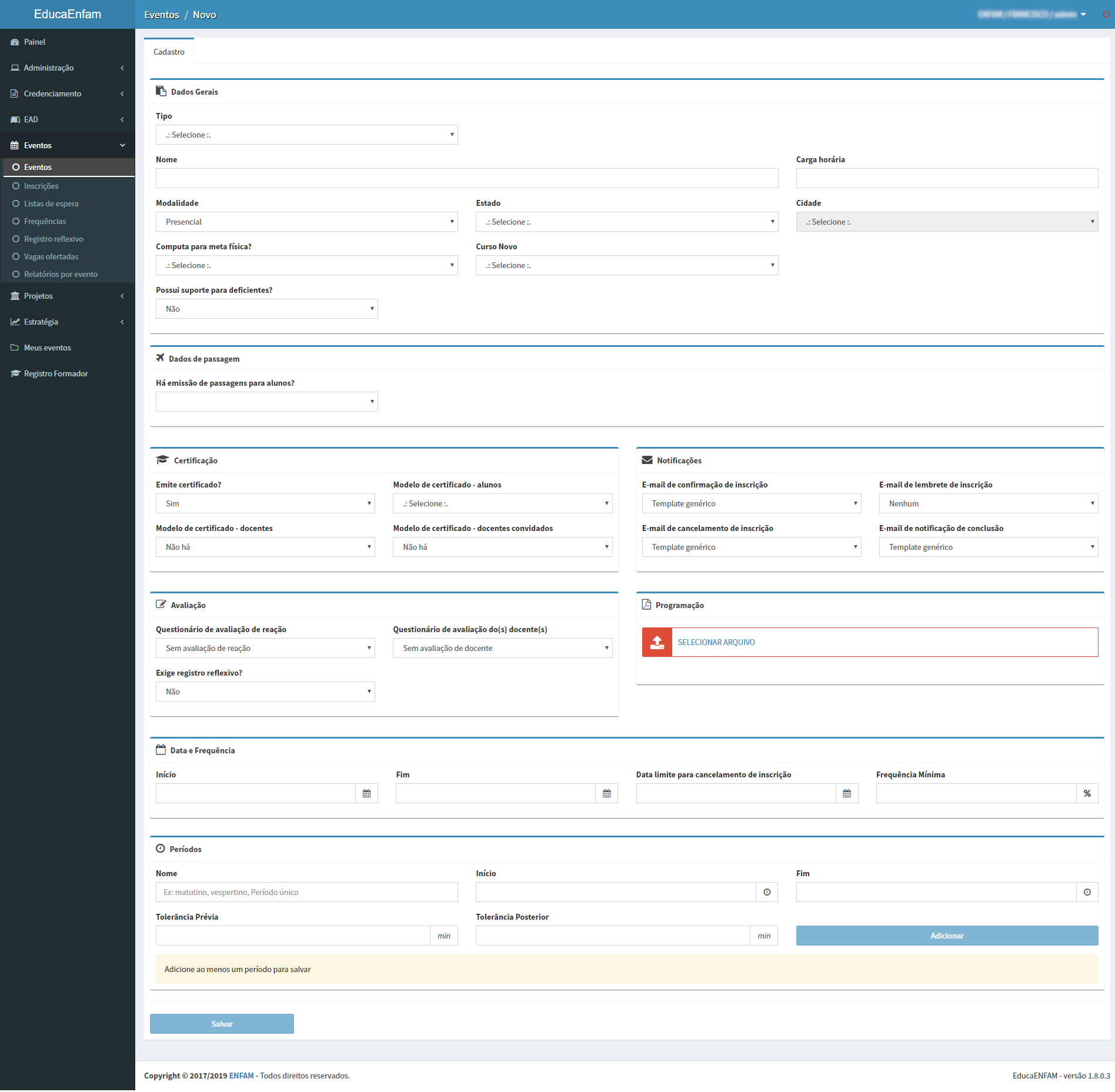1115x1092 pixels.
Task: Click the Programação PDF icon
Action: (646, 604)
